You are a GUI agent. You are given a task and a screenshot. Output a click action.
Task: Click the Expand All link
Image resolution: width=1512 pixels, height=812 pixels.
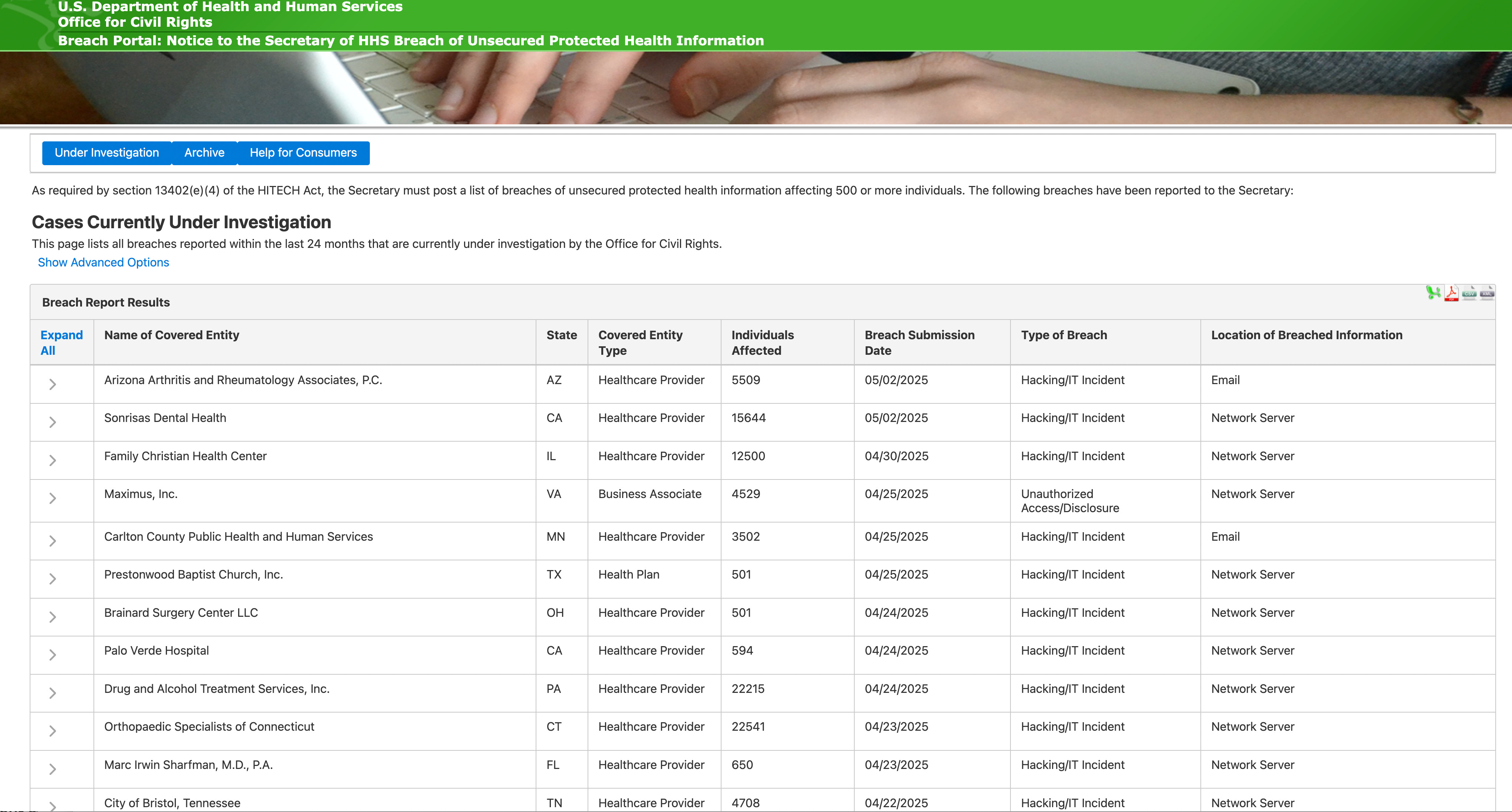click(61, 342)
